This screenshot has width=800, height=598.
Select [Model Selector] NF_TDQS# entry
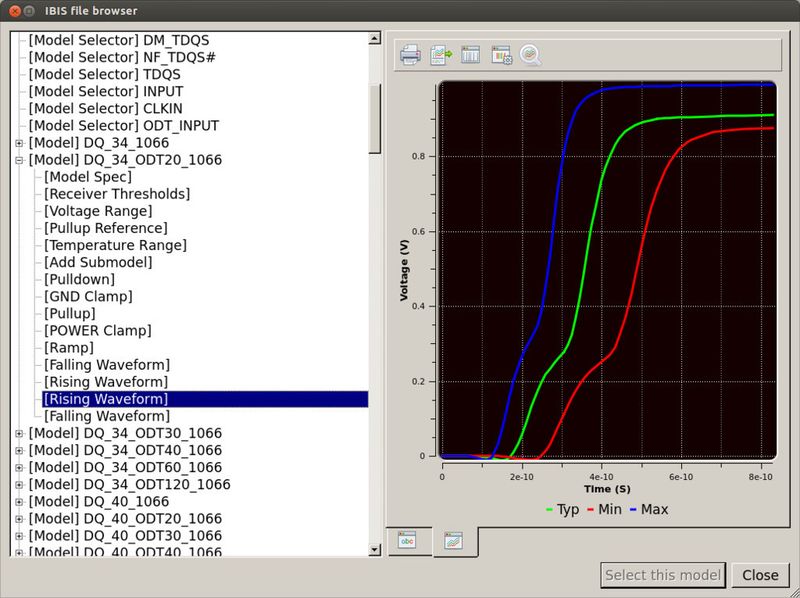pos(122,57)
